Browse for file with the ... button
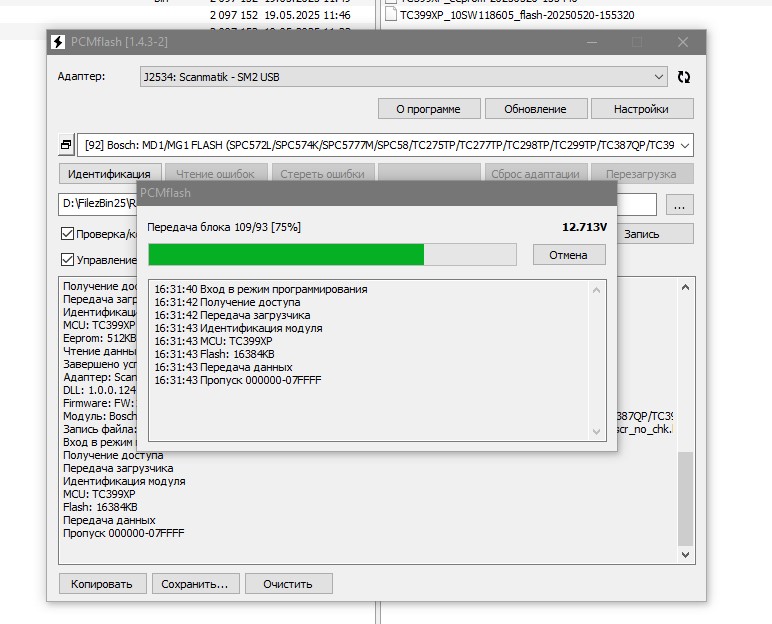The image size is (772, 624). click(679, 204)
